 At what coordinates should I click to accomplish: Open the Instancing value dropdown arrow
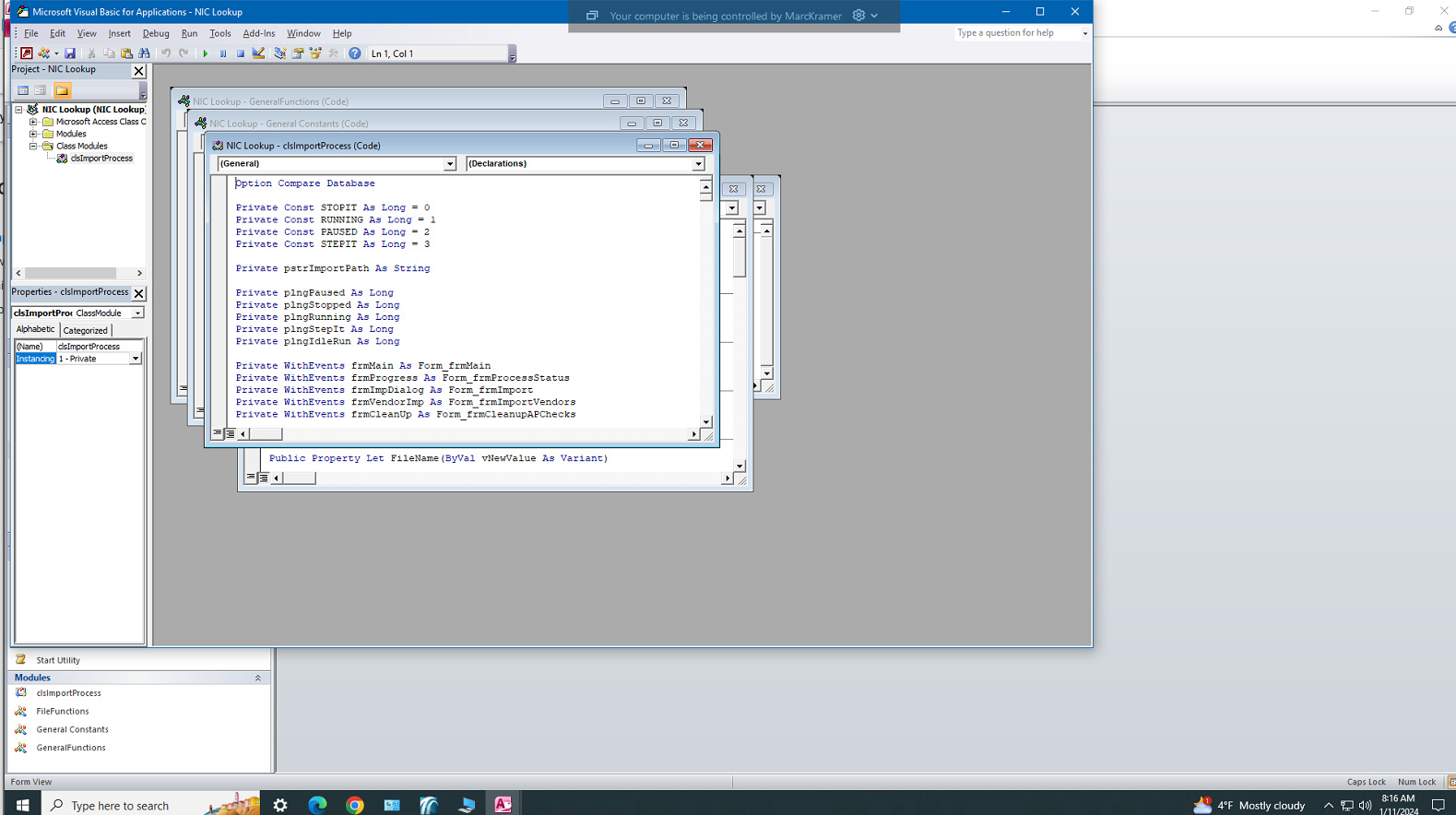(x=136, y=359)
